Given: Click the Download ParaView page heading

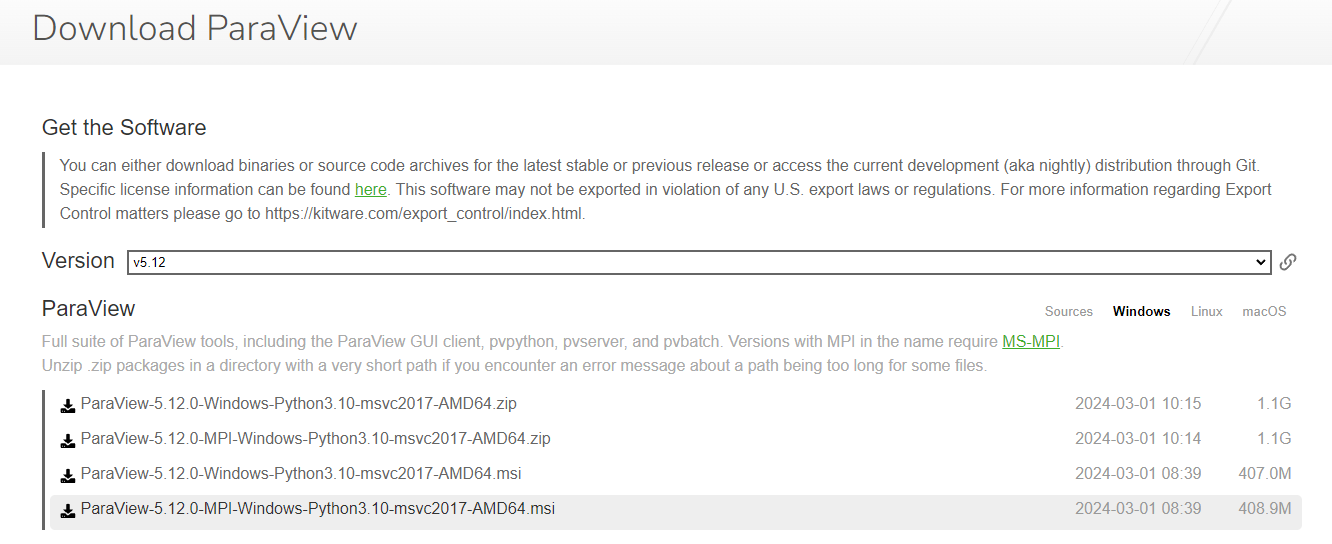Looking at the screenshot, I should 194,28.
